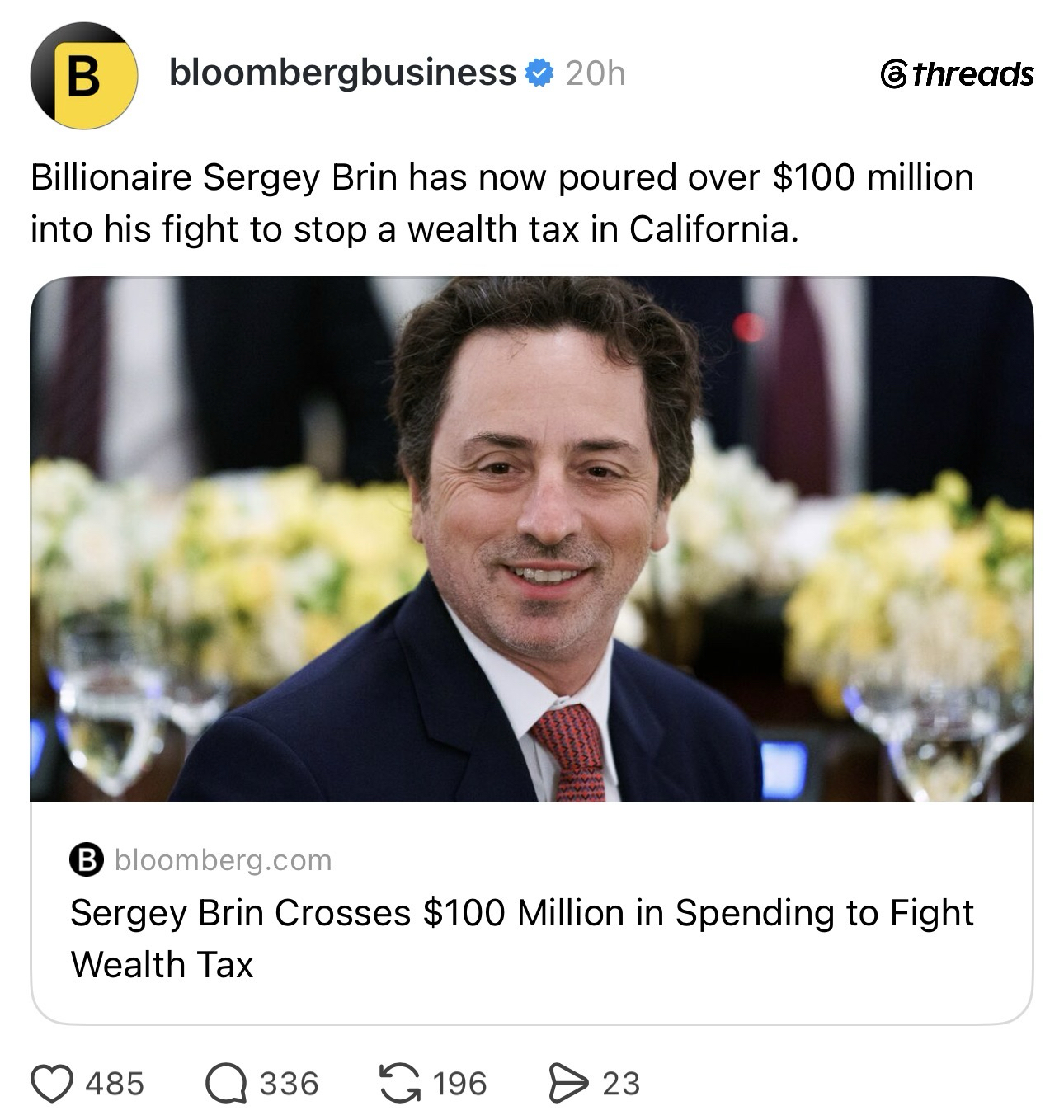Share the post with the paper plane icon
This screenshot has width=1064, height=1120.
coord(567,1083)
